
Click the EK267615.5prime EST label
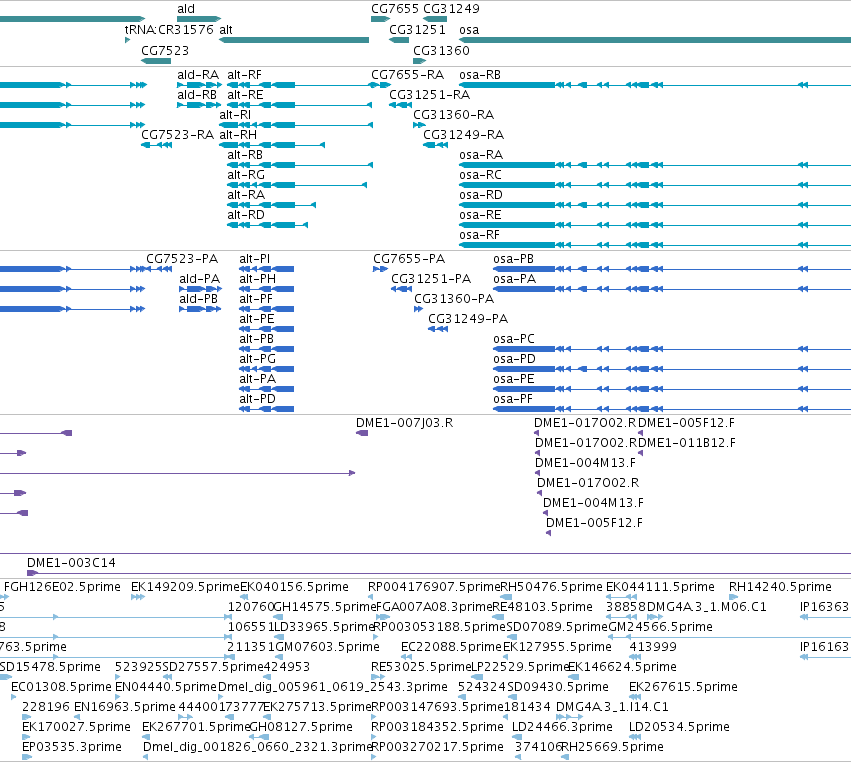point(683,687)
